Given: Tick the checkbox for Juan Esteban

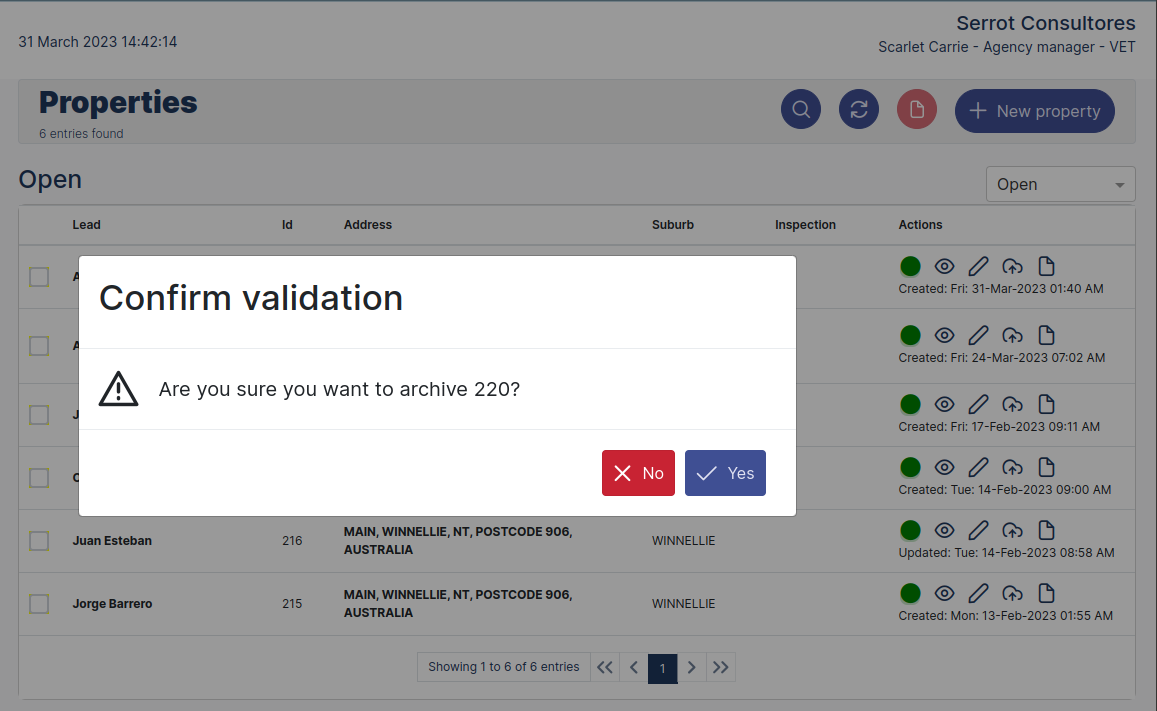Looking at the screenshot, I should pos(39,541).
